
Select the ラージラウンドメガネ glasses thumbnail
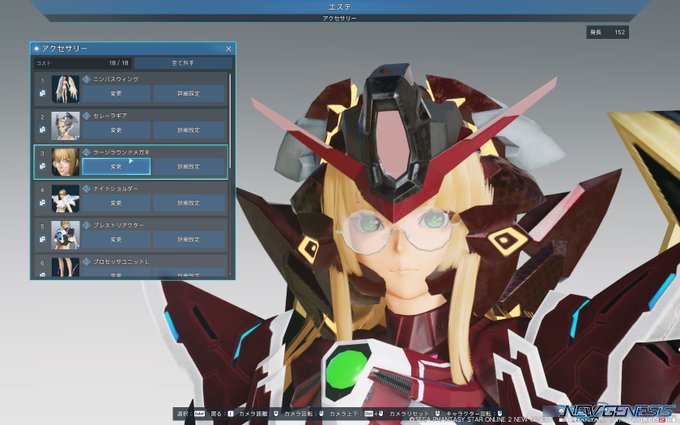click(65, 162)
